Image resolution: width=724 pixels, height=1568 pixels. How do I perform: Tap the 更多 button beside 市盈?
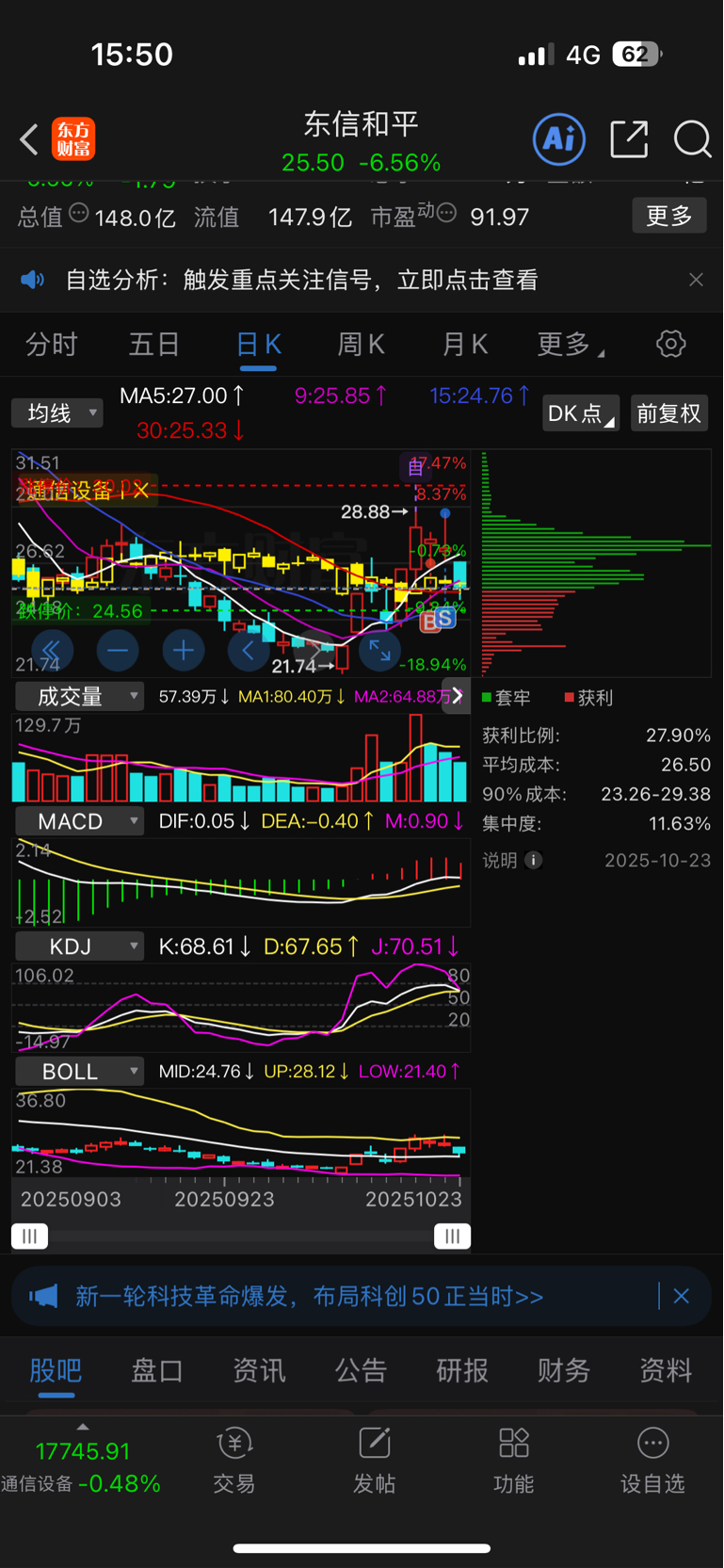point(669,216)
